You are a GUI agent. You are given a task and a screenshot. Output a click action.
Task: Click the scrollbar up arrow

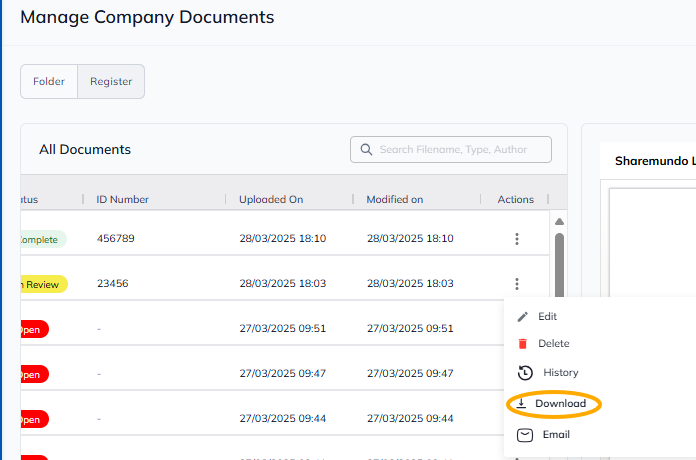[559, 221]
